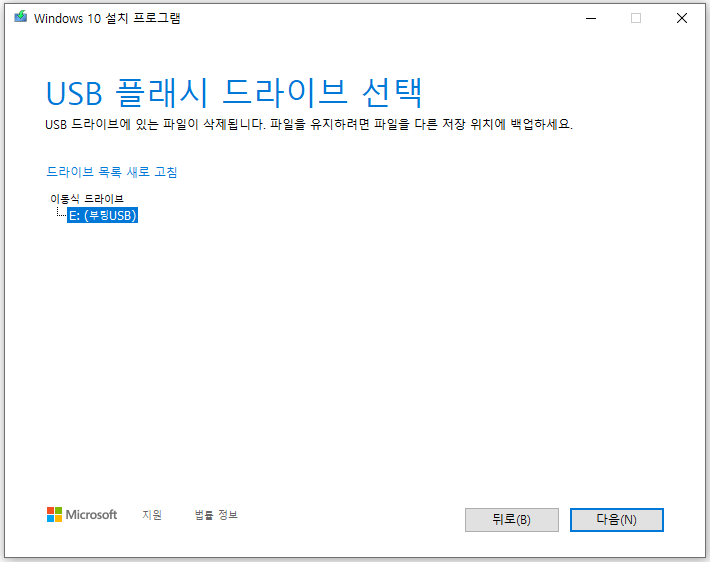The image size is (710, 562).
Task: Click the USB 플래시 드라이브 선택 heading
Action: 235,93
